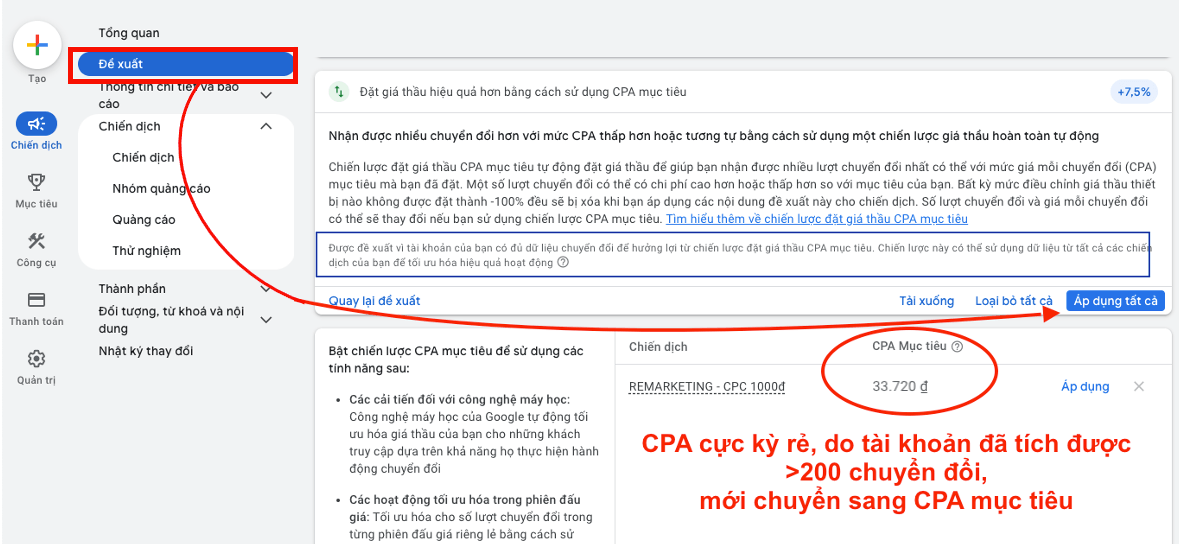Select Tổng quan in the sidebar

tap(129, 33)
